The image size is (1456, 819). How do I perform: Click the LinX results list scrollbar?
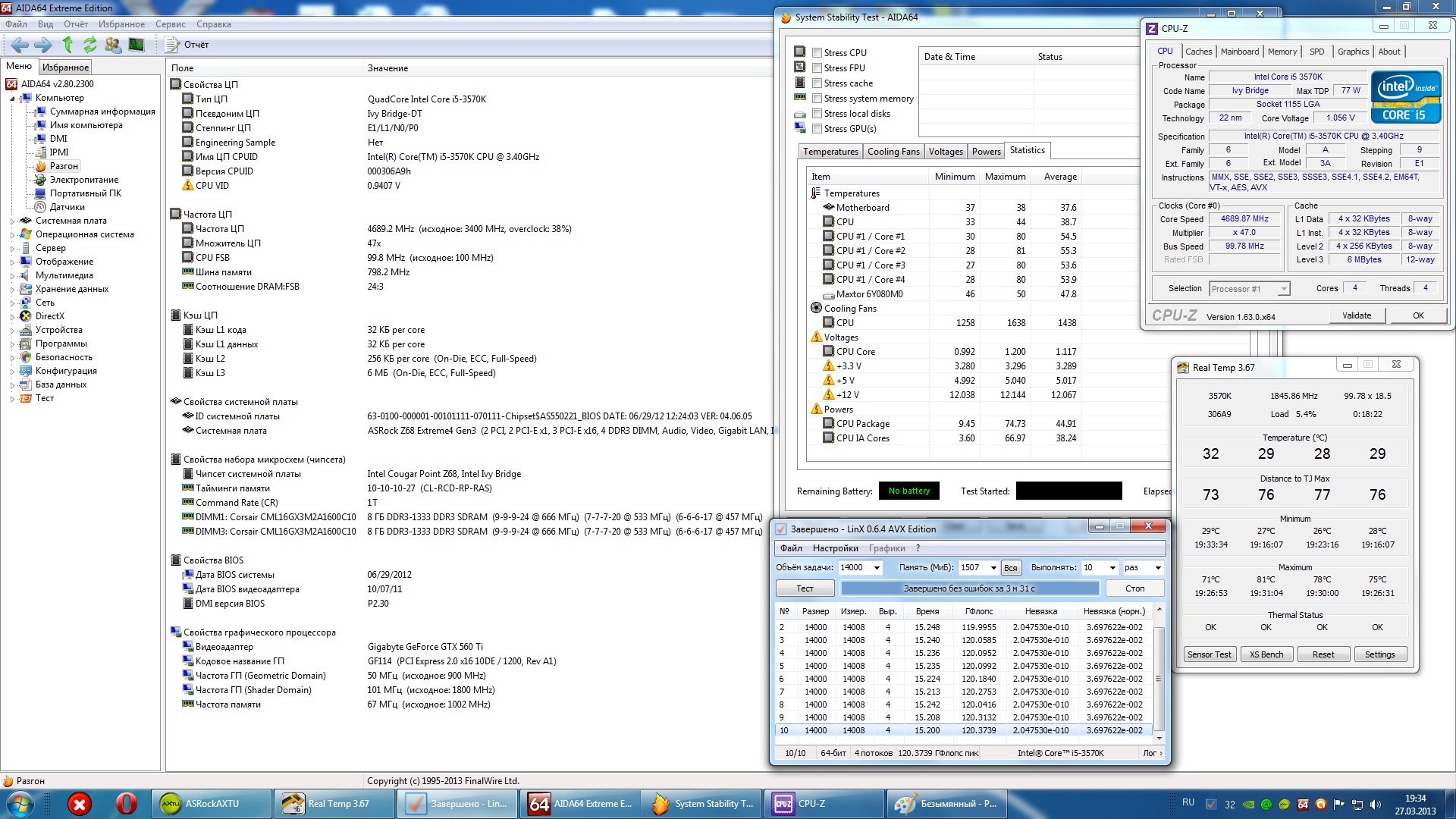click(1158, 679)
